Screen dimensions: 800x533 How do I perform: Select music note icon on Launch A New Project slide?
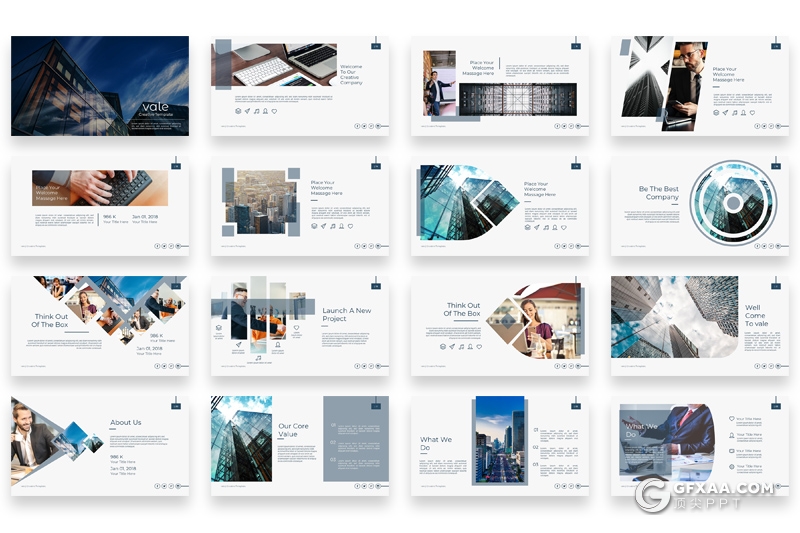(258, 357)
